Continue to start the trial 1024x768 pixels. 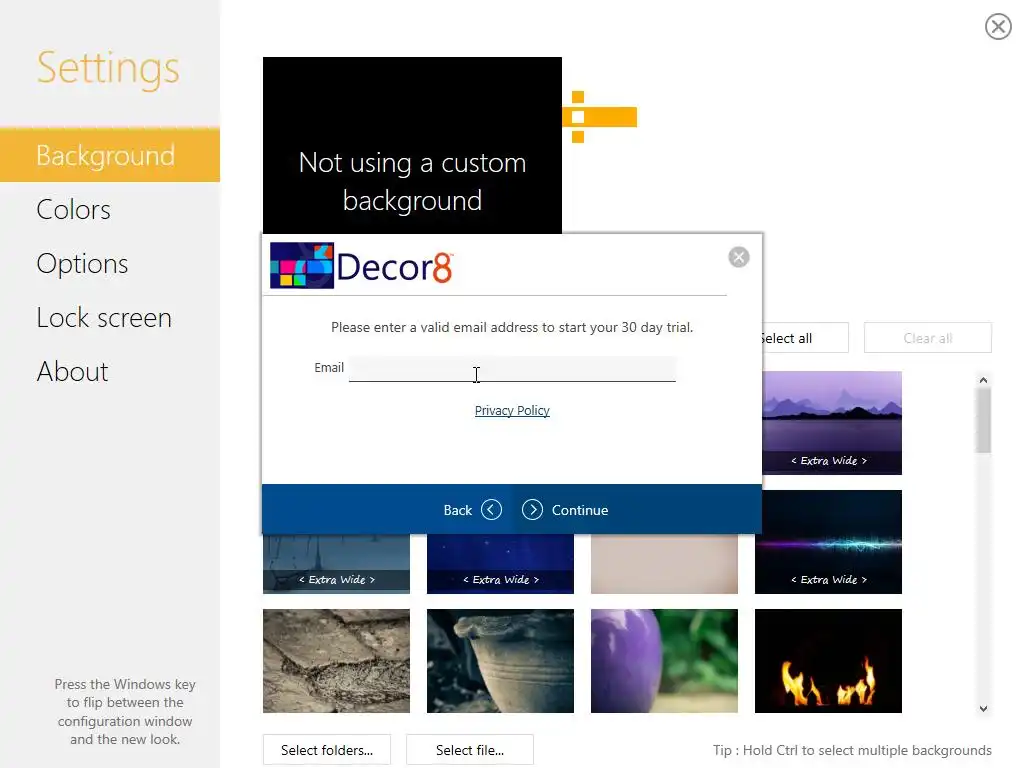click(x=580, y=510)
